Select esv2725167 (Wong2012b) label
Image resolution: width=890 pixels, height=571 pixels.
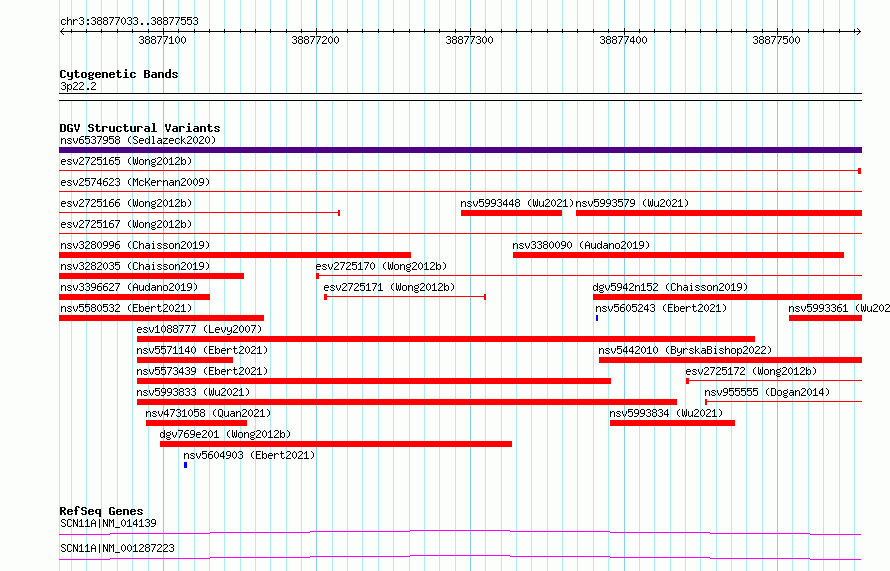click(x=126, y=224)
